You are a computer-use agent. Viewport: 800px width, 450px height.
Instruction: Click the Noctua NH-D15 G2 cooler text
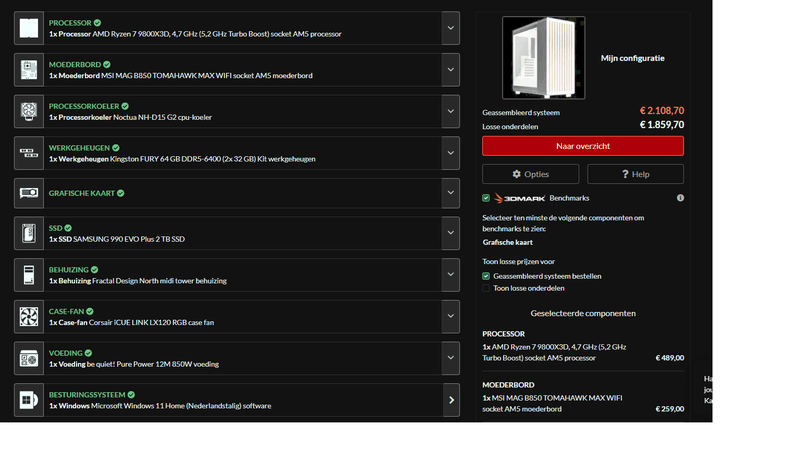pos(162,117)
